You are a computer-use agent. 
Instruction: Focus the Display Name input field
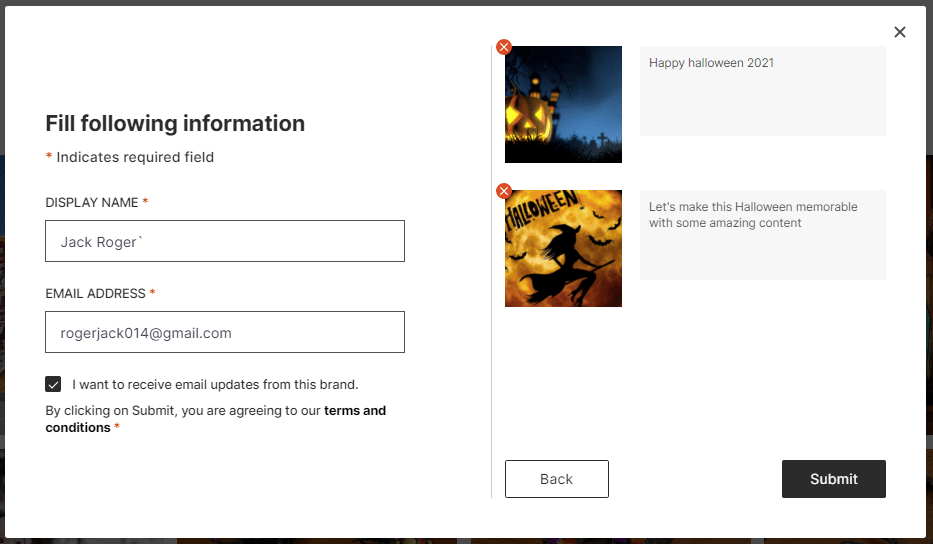coord(225,241)
